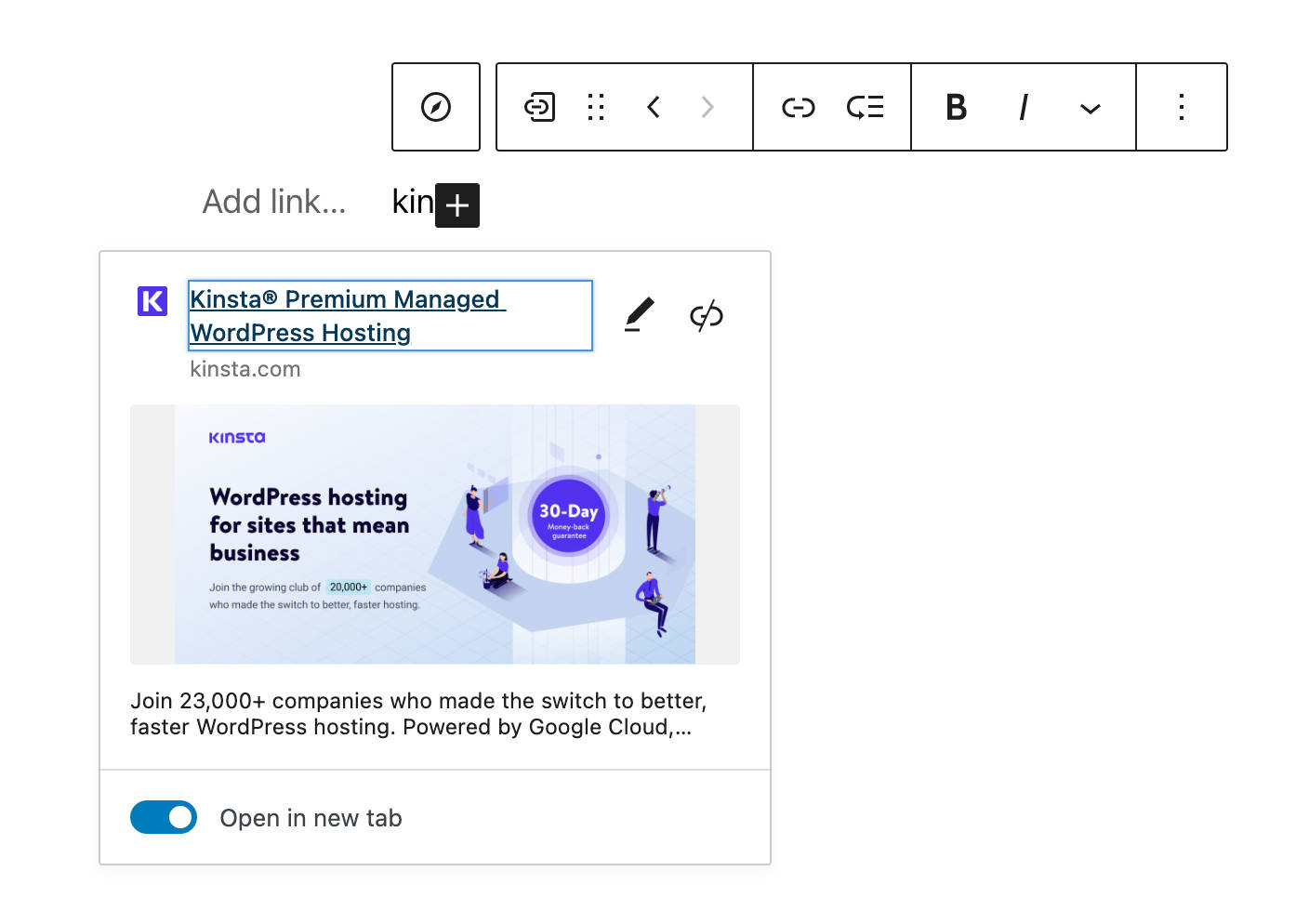
Task: Click the six-dot drag handle
Action: tap(596, 107)
